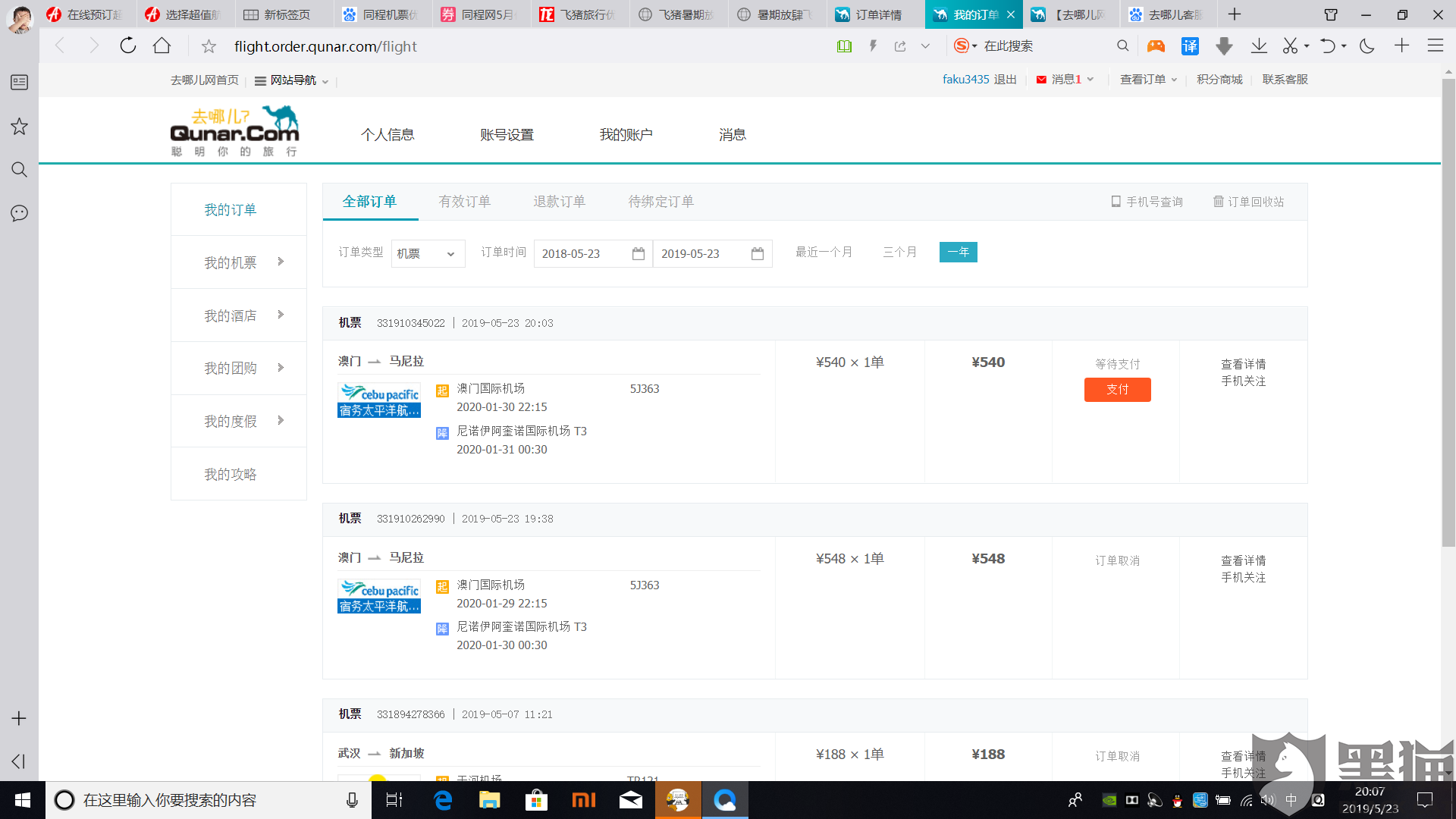
Task: Open downloads icon in browser toolbar
Action: pyautogui.click(x=1260, y=46)
